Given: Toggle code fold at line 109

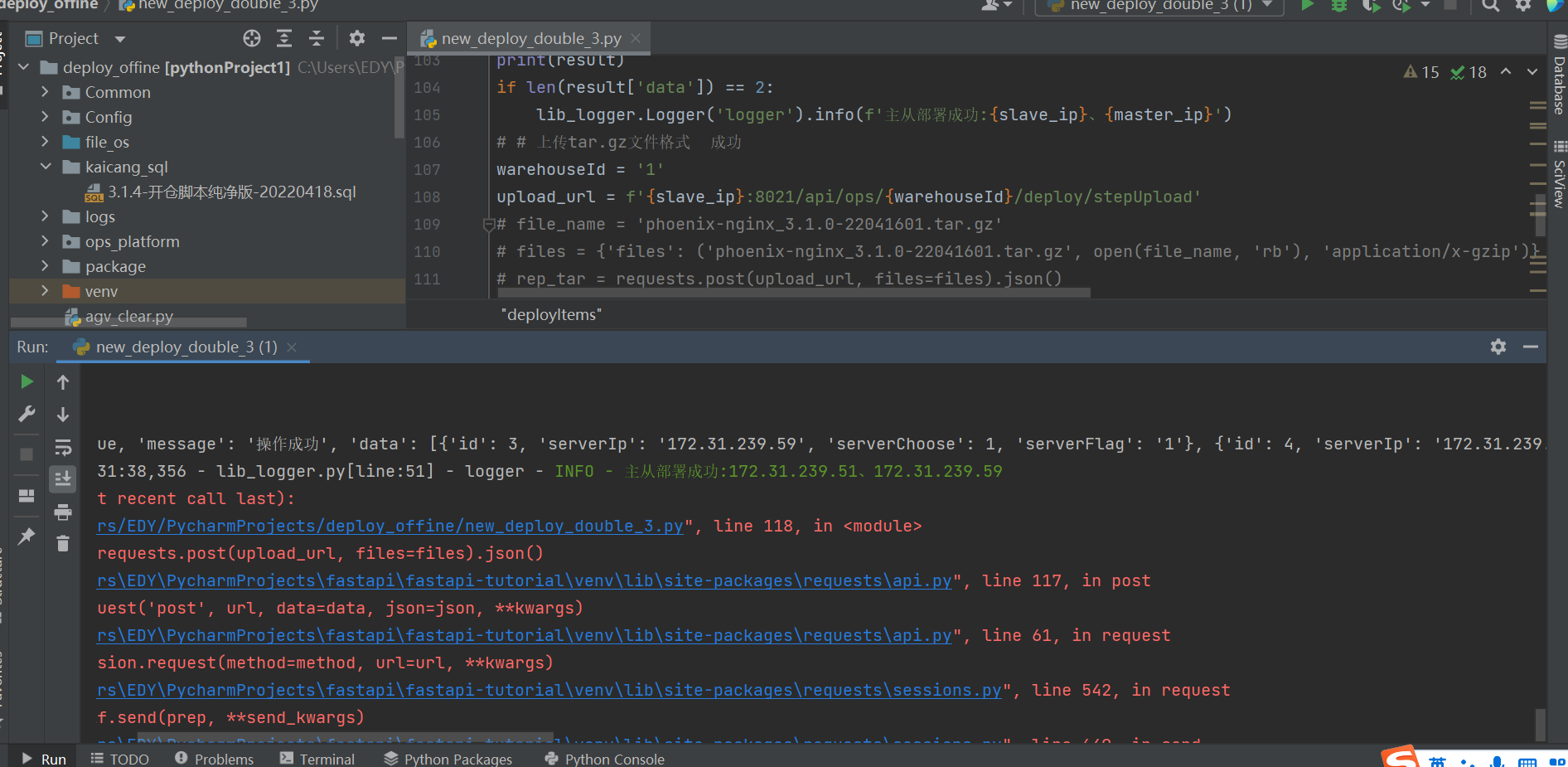Looking at the screenshot, I should coord(488,224).
